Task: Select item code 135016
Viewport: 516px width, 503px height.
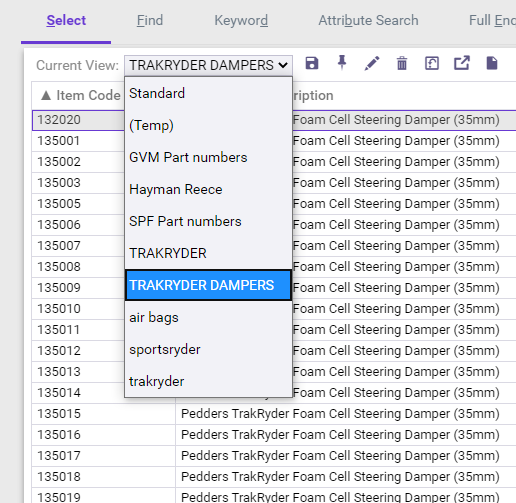Action: [59, 435]
